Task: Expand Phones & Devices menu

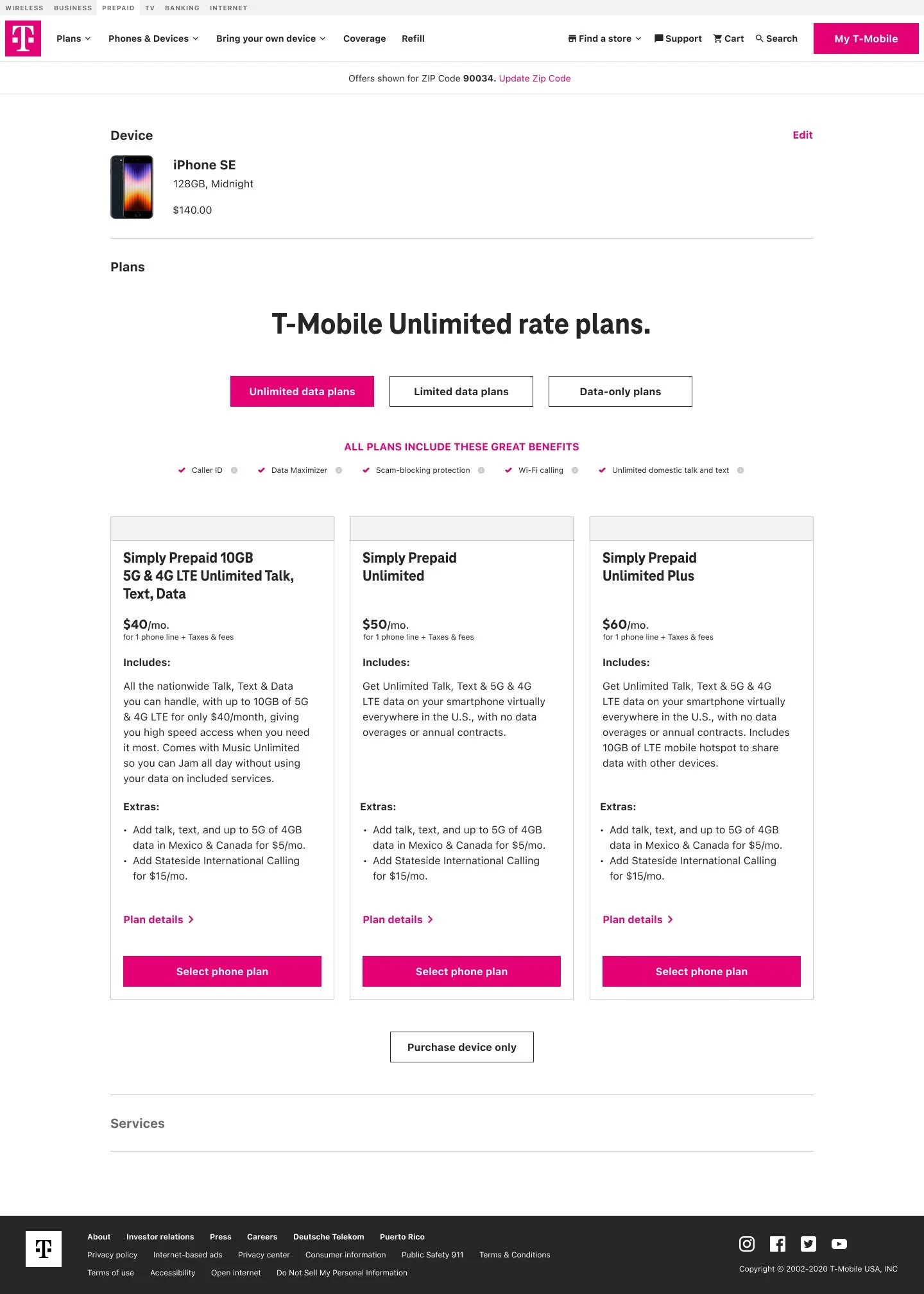Action: point(153,38)
